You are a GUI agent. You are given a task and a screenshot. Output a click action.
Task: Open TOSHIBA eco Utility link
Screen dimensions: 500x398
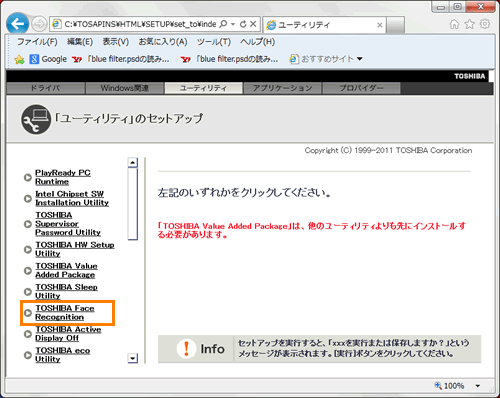(63, 355)
